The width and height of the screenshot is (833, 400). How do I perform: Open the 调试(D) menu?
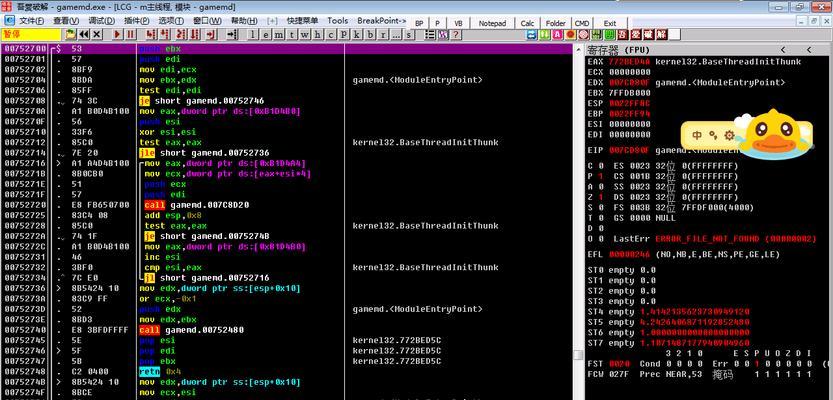coord(101,21)
